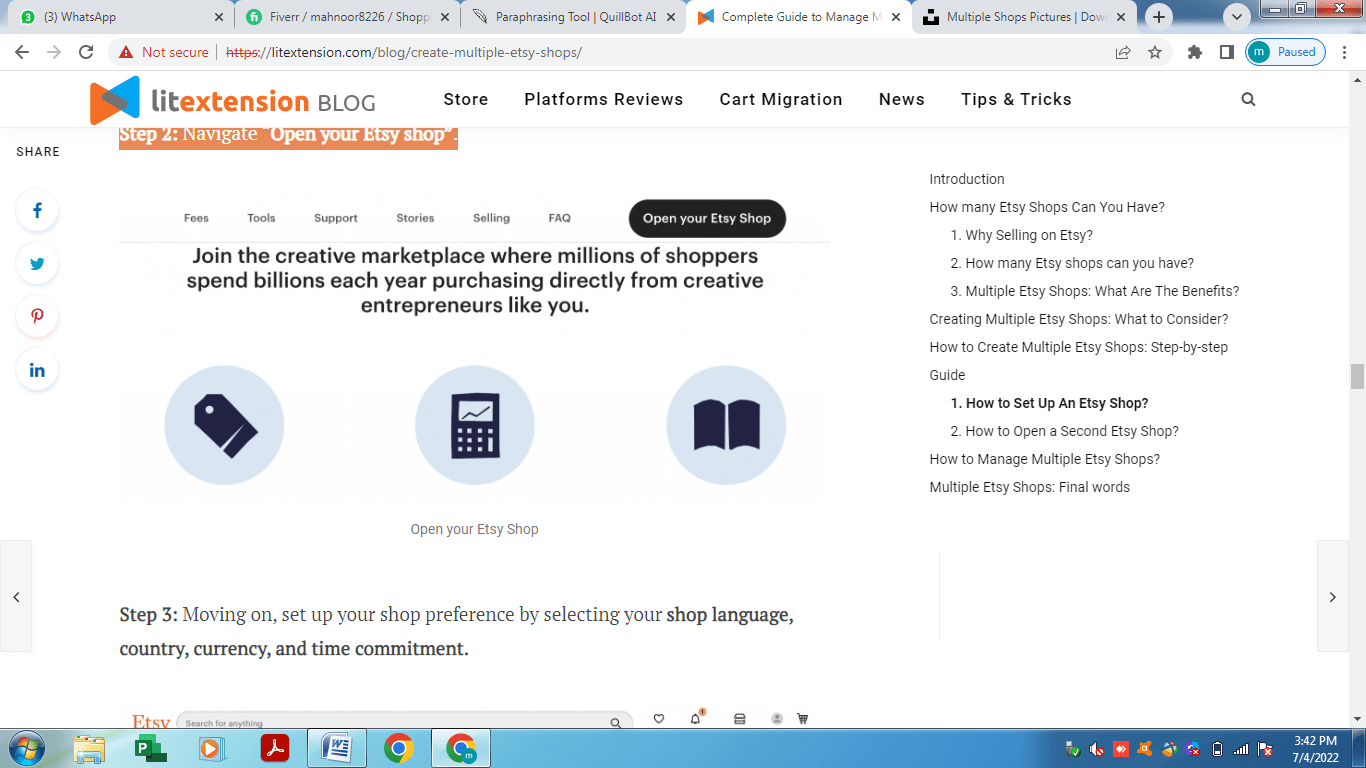Launch media player from taskbar
Image resolution: width=1366 pixels, height=768 pixels.
211,748
